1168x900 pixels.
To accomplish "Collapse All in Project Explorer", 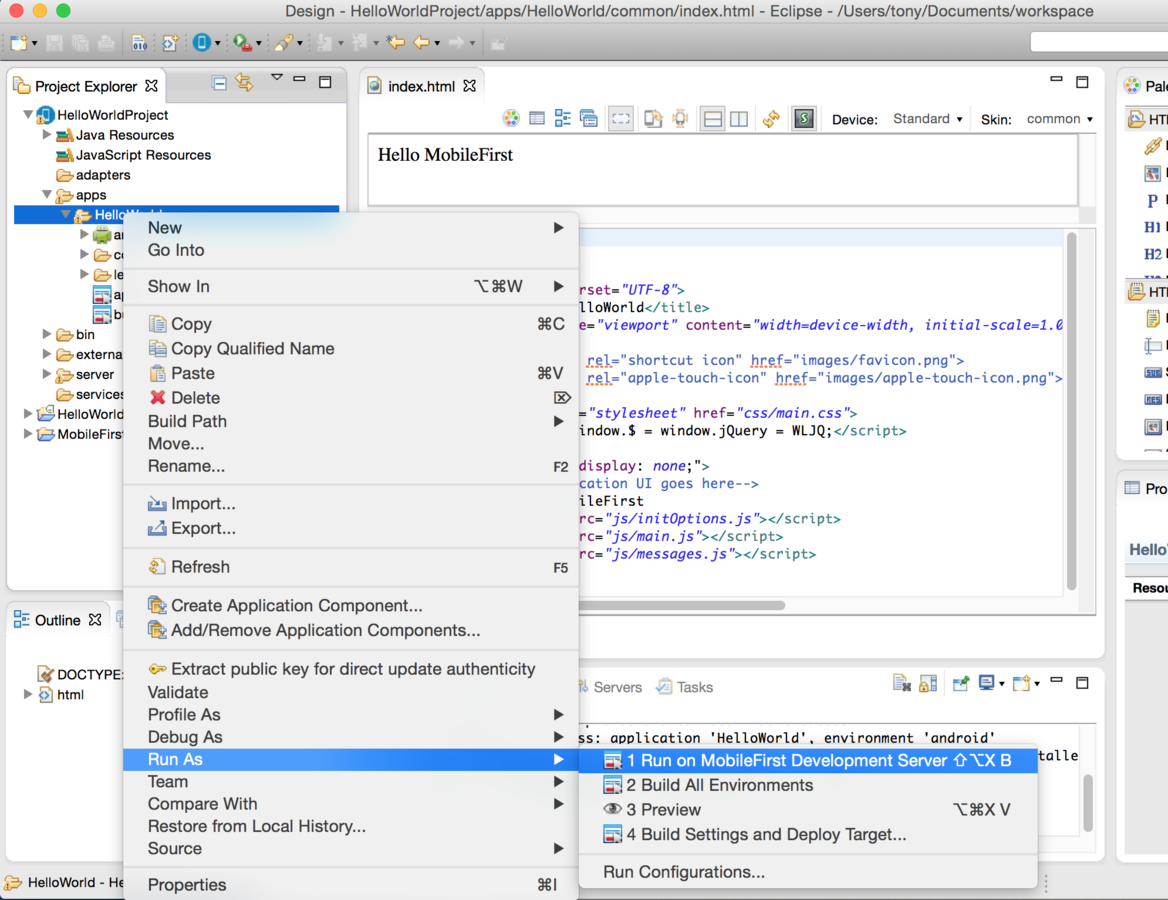I will pyautogui.click(x=219, y=83).
